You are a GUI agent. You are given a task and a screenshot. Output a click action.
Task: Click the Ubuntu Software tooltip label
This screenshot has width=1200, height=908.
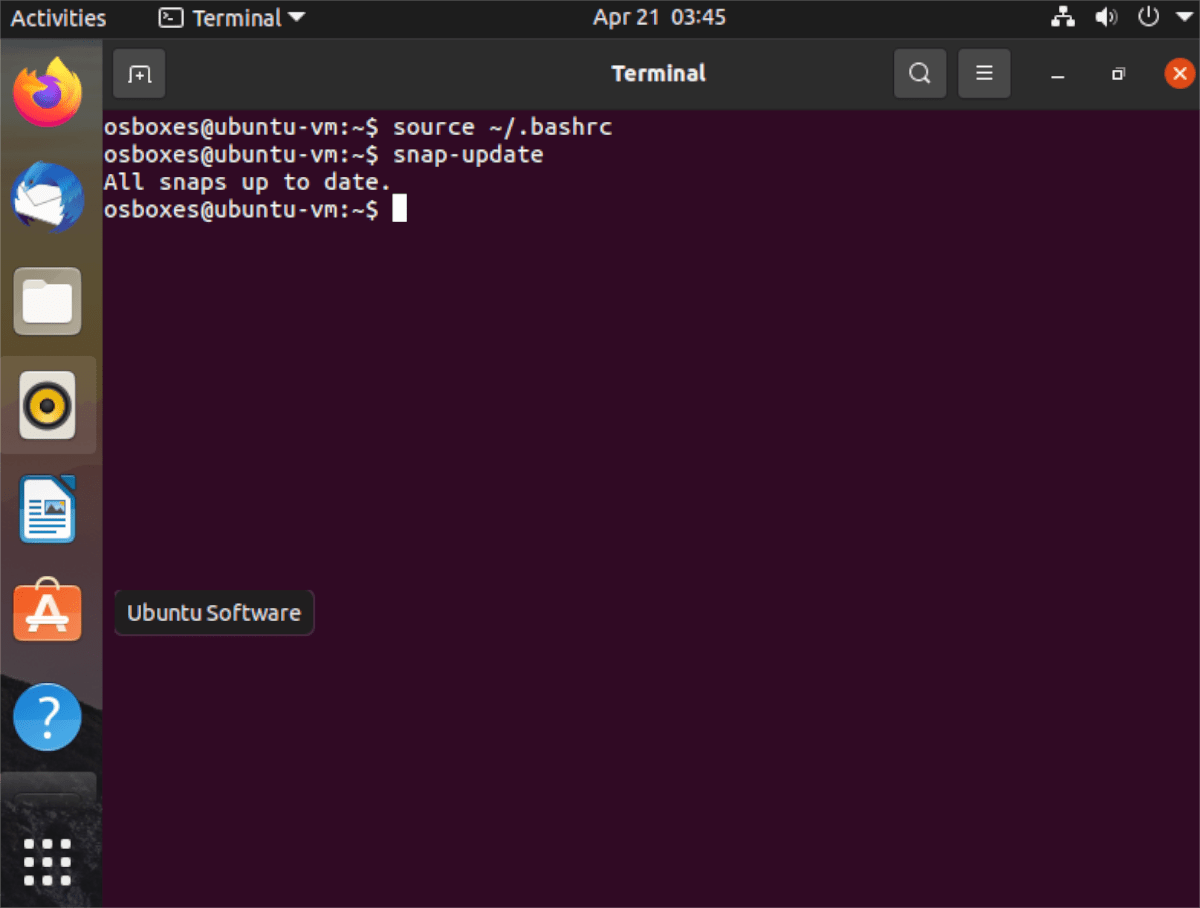click(213, 612)
